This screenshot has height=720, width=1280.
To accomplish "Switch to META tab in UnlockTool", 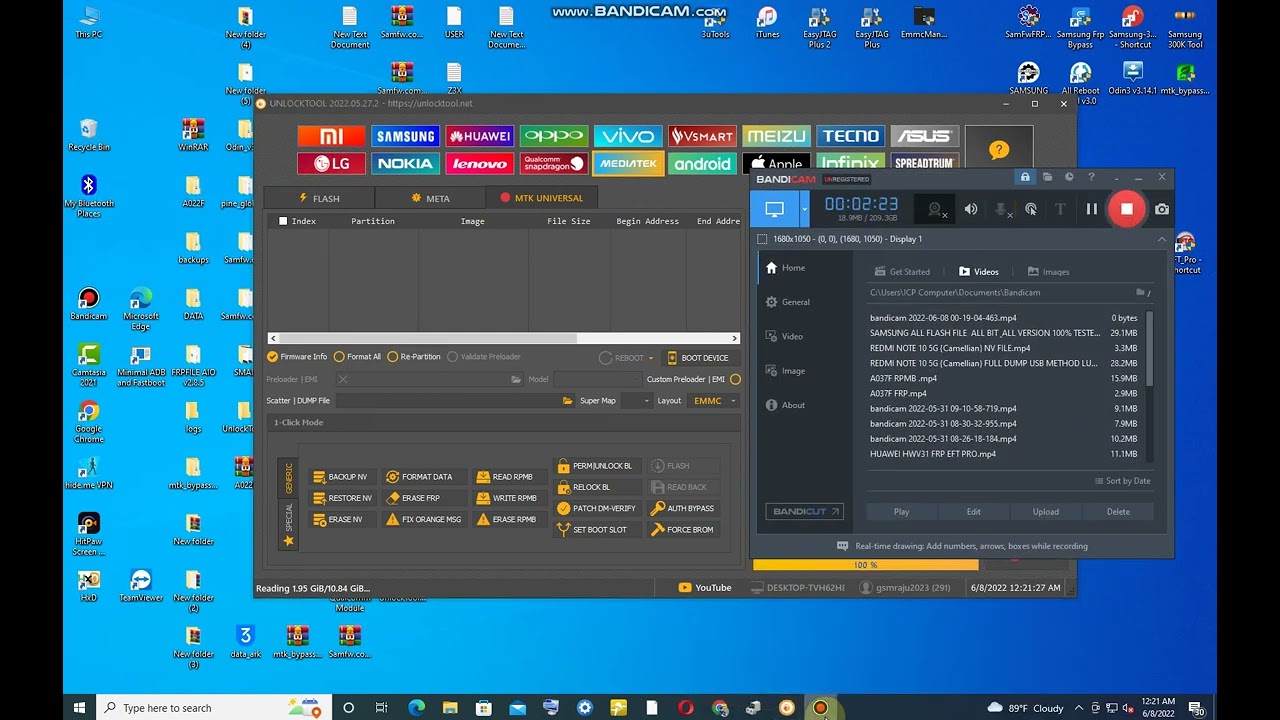I will pyautogui.click(x=430, y=198).
